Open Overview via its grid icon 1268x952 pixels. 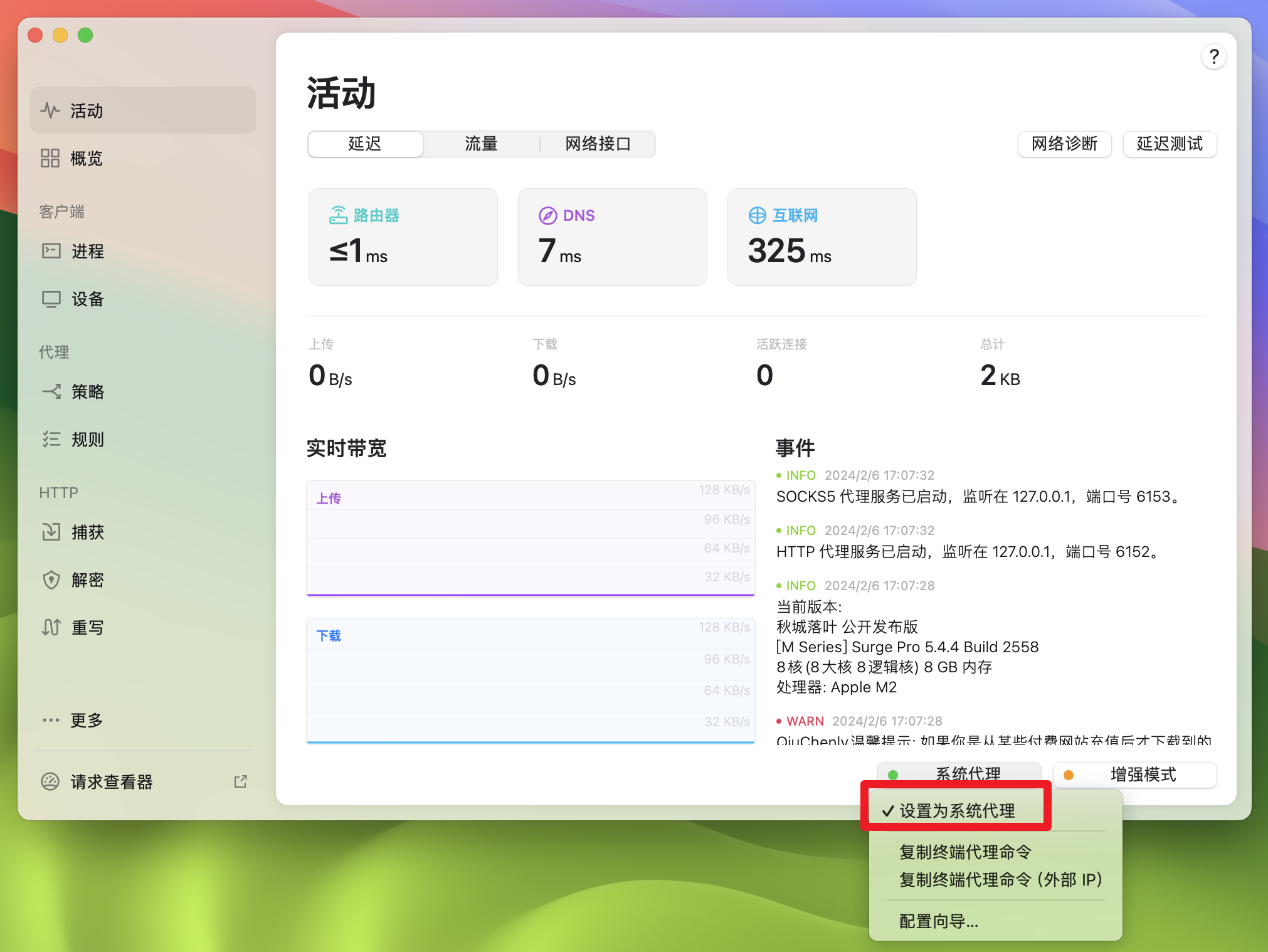pyautogui.click(x=50, y=158)
